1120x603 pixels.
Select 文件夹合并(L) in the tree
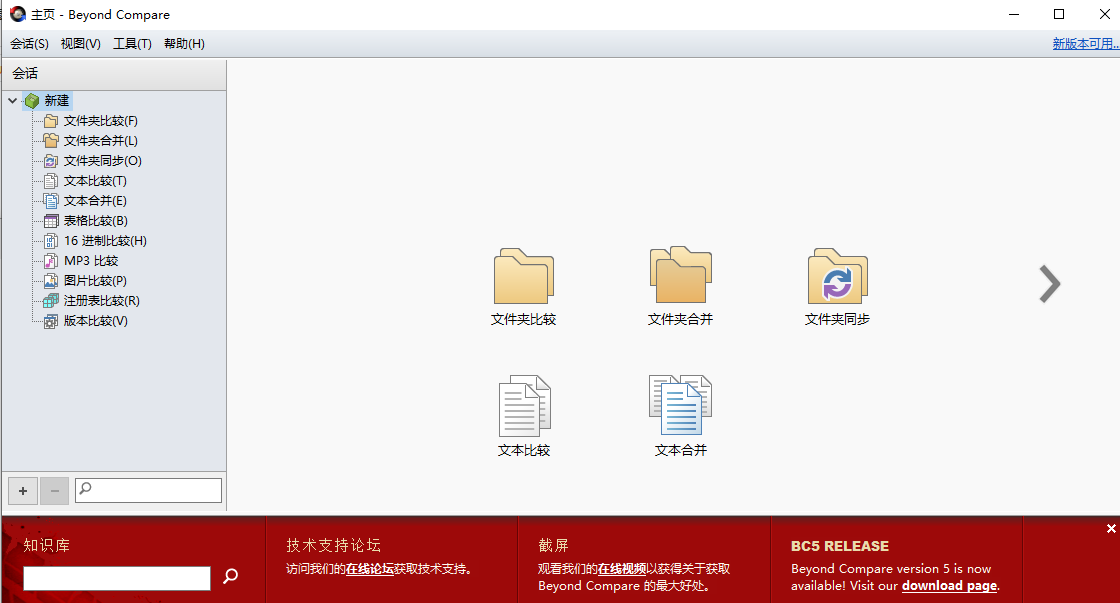[101, 141]
